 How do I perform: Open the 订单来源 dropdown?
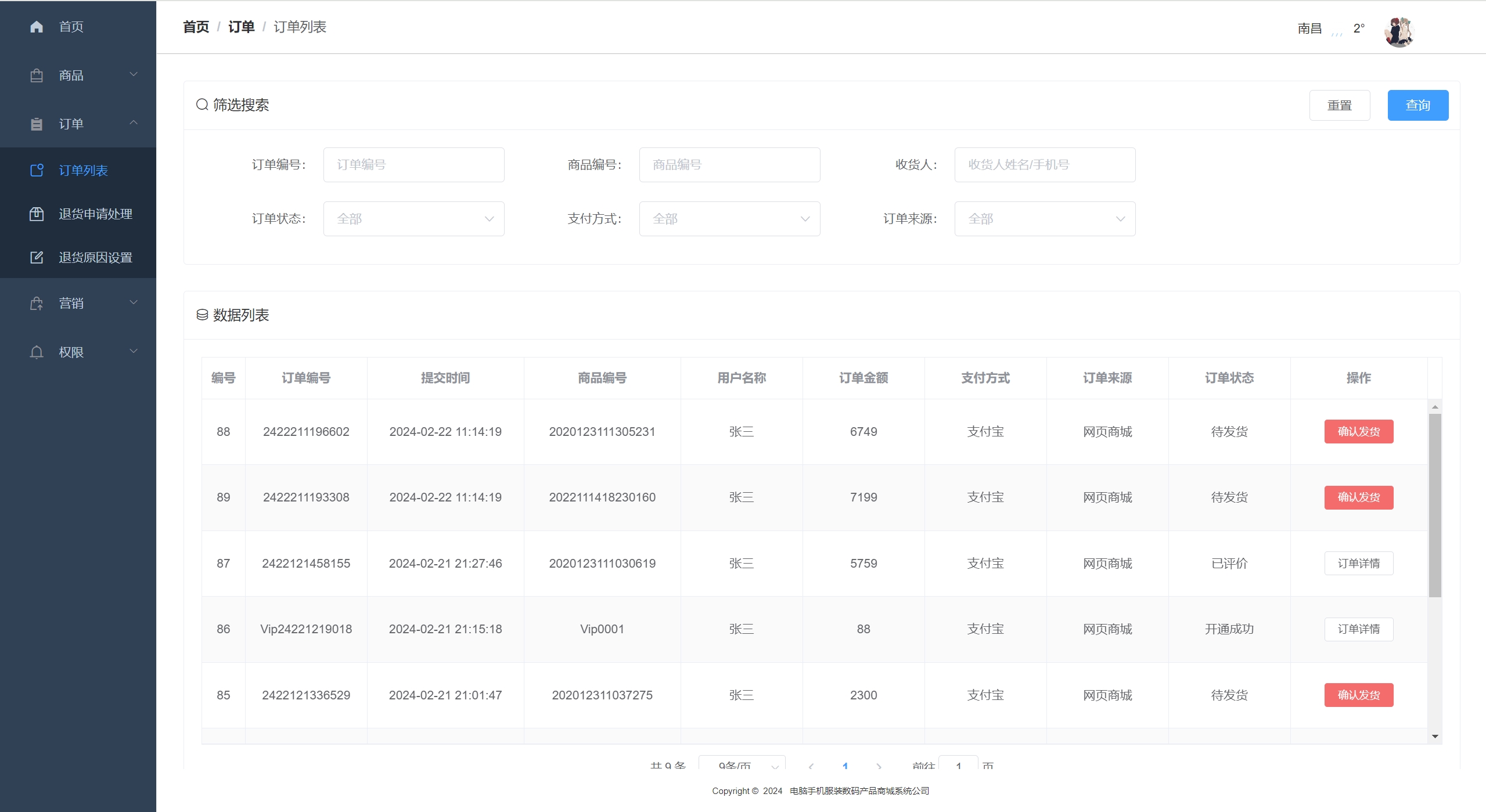tap(1045, 219)
